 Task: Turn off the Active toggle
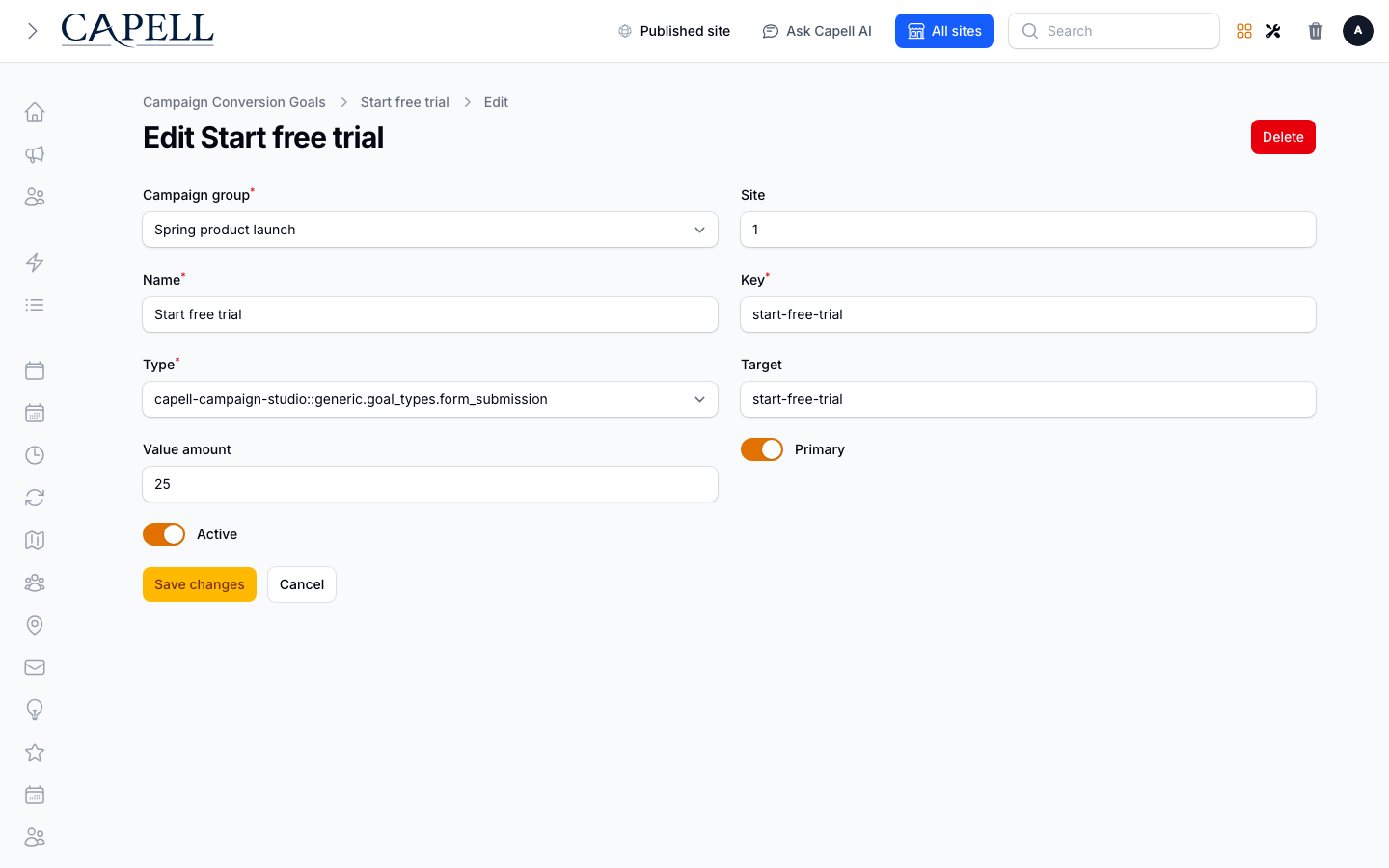[x=164, y=534]
